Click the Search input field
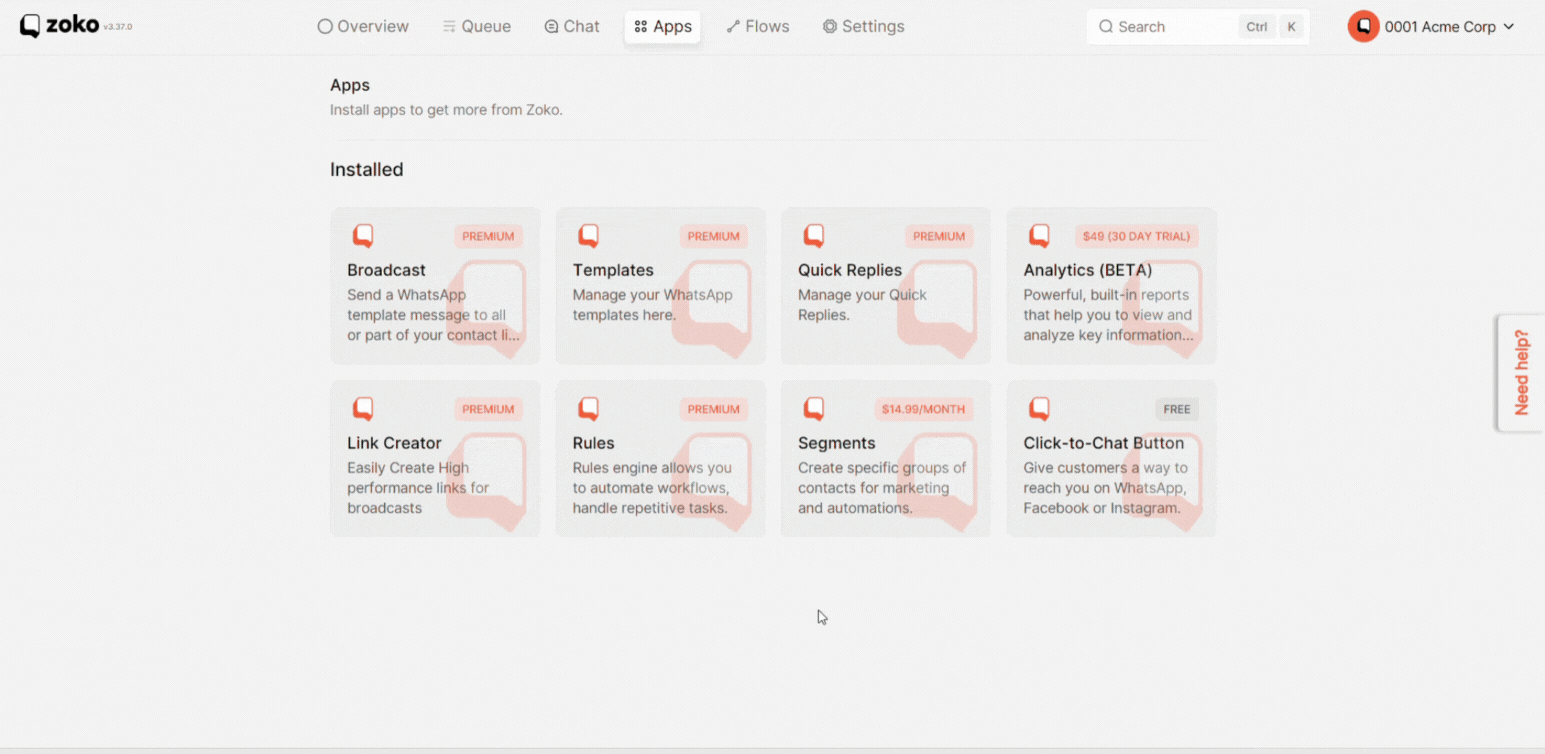 [x=1198, y=27]
